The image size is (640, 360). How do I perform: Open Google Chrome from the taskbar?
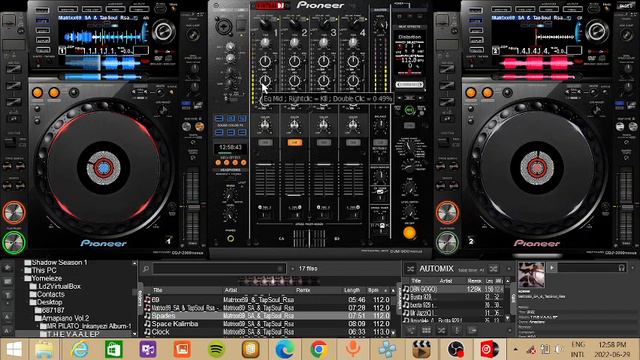pos(319,349)
